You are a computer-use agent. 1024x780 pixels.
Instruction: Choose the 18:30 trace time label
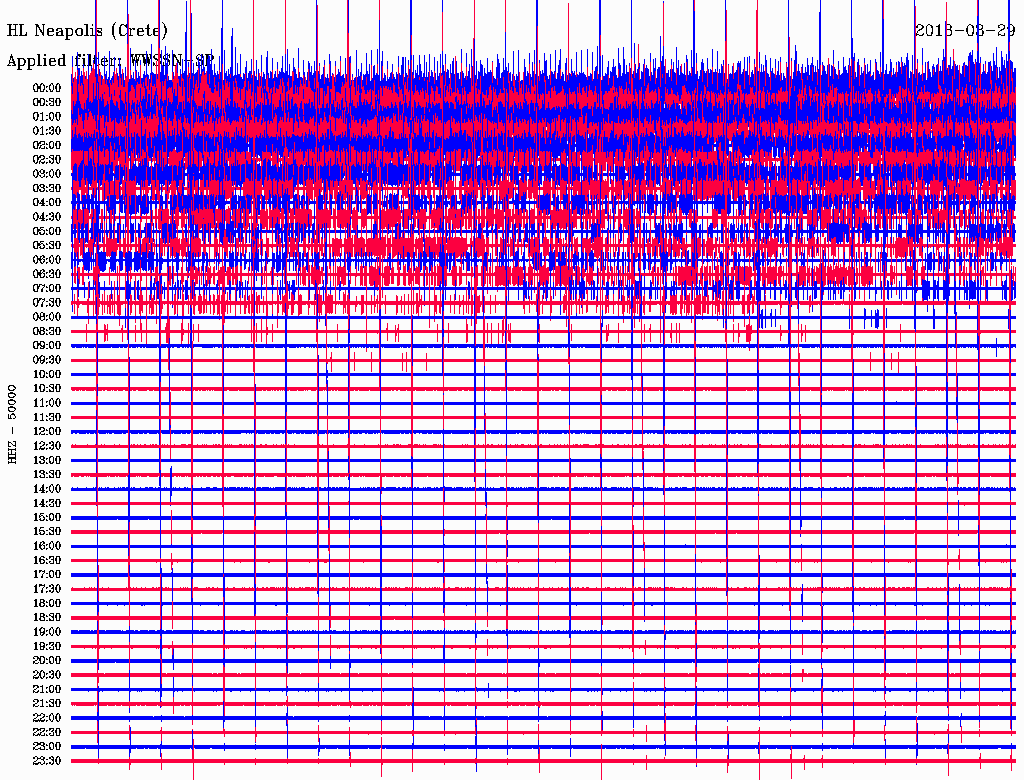[47, 618]
